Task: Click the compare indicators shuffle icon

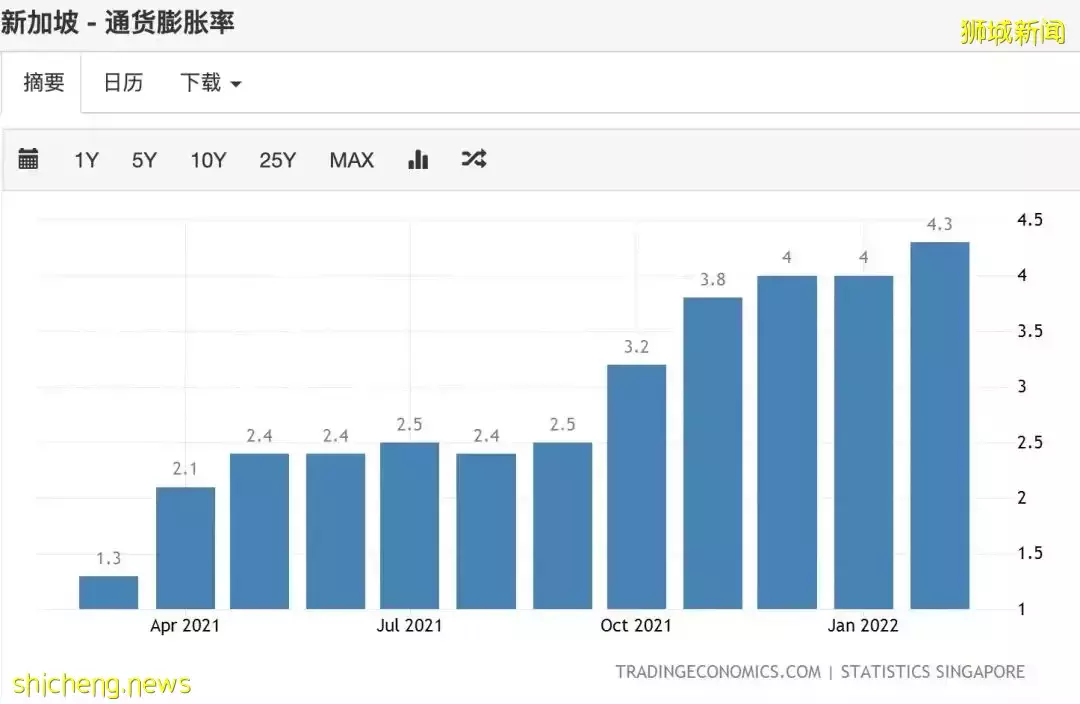Action: pos(473,158)
